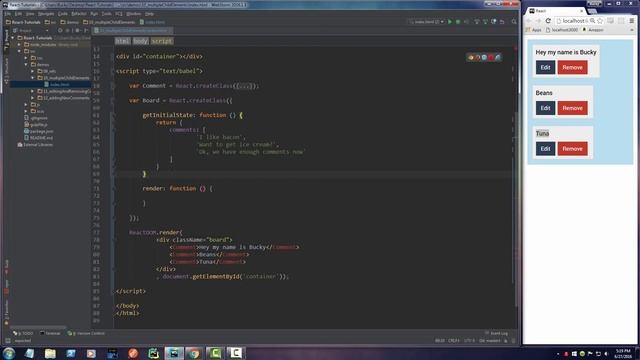Click Edit on the Tuna comment

point(545,149)
